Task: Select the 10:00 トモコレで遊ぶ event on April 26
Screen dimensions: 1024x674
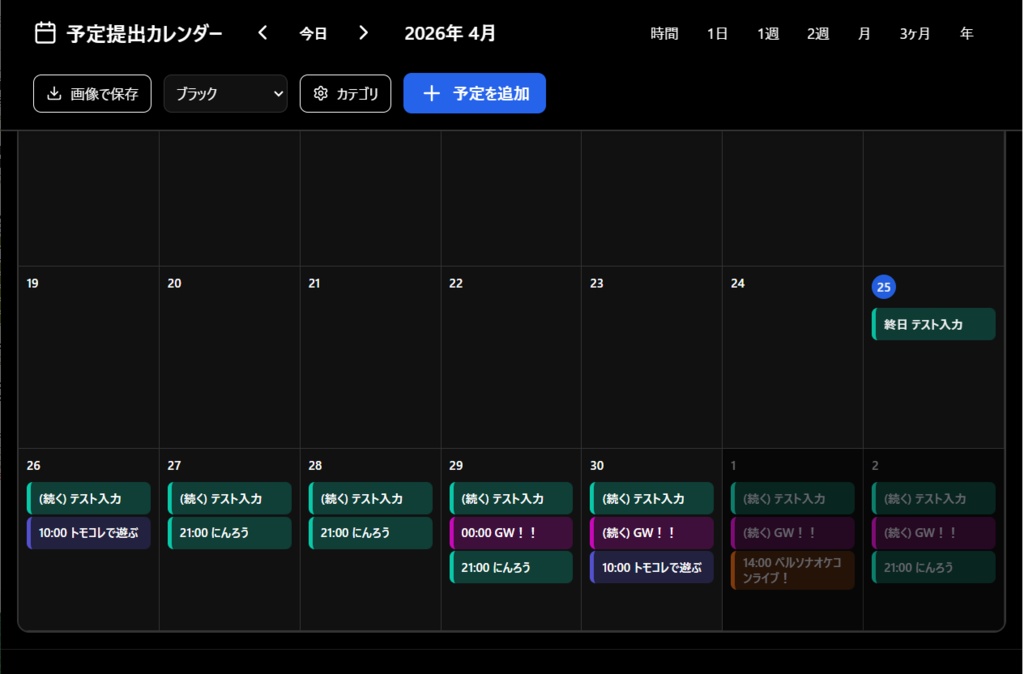Action: tap(88, 533)
